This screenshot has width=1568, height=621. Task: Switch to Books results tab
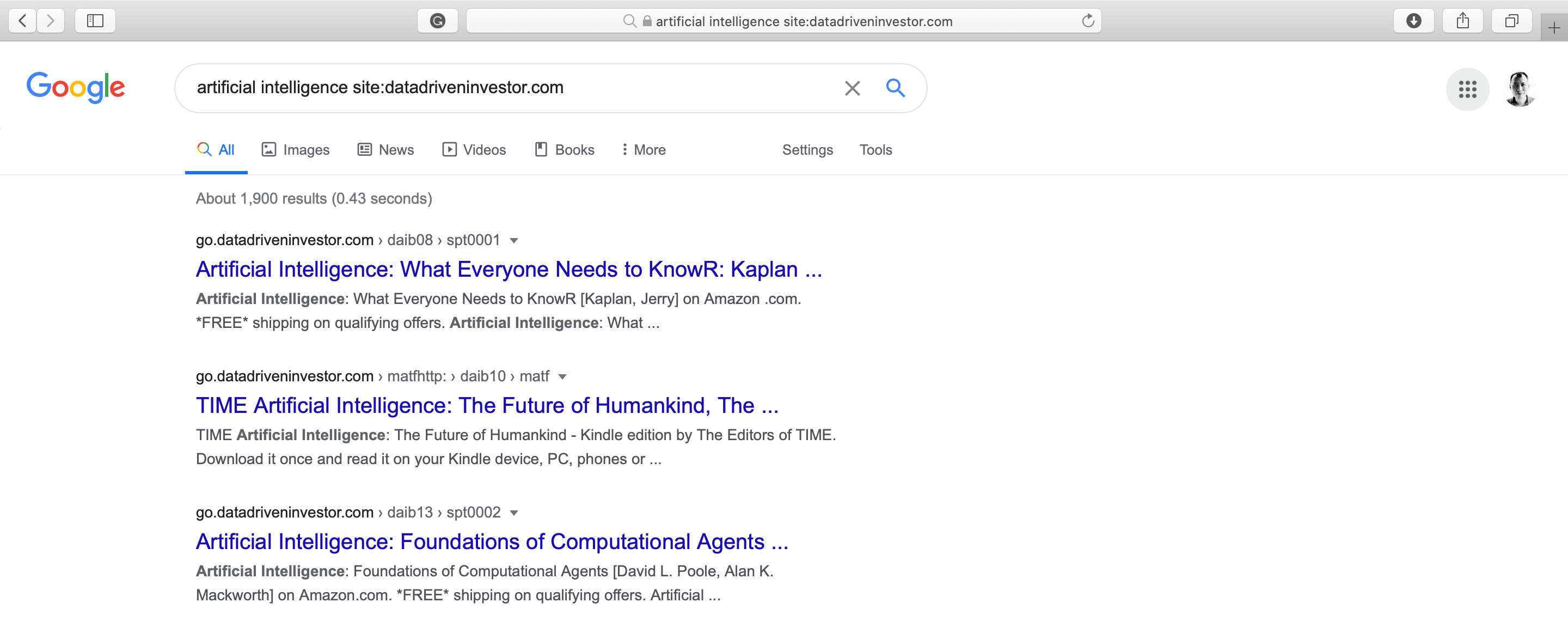[564, 150]
